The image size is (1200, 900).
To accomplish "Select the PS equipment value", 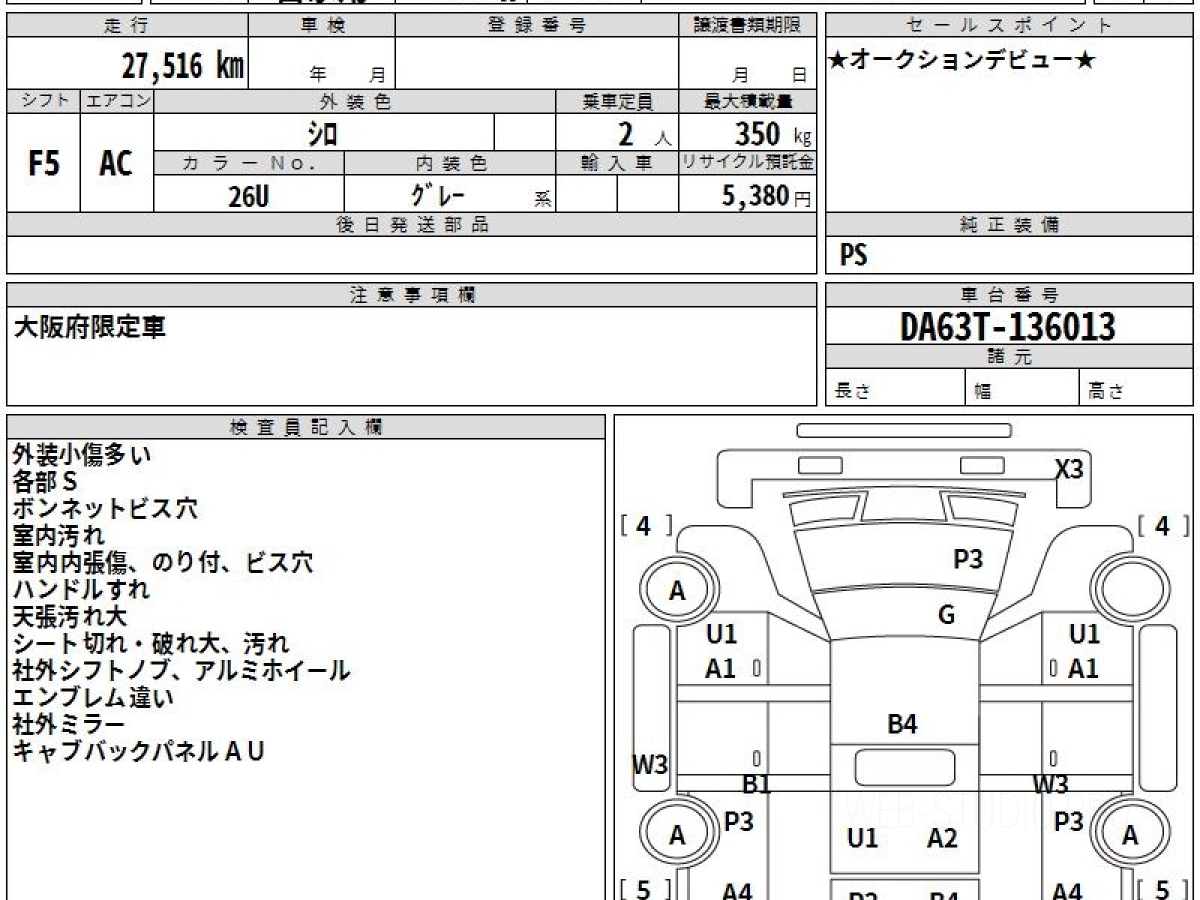I will click(853, 256).
